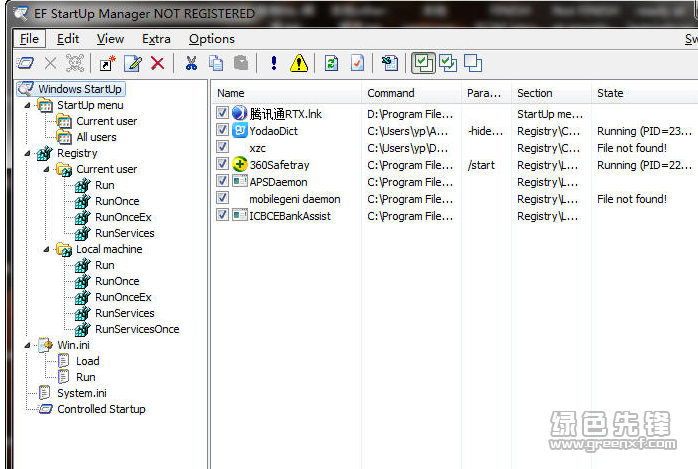Click the gray X toolbar icon

tap(50, 63)
